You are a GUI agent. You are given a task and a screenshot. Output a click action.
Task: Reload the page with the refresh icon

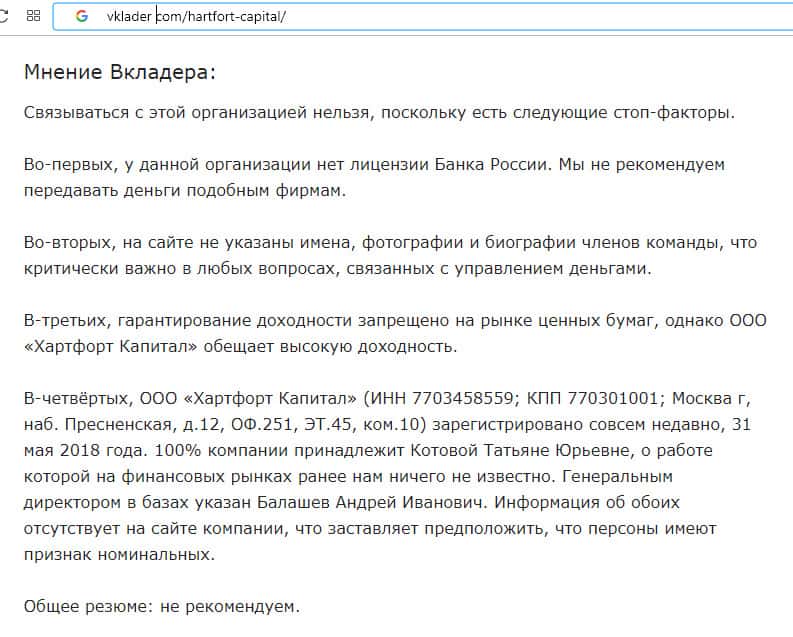pyautogui.click(x=3, y=16)
